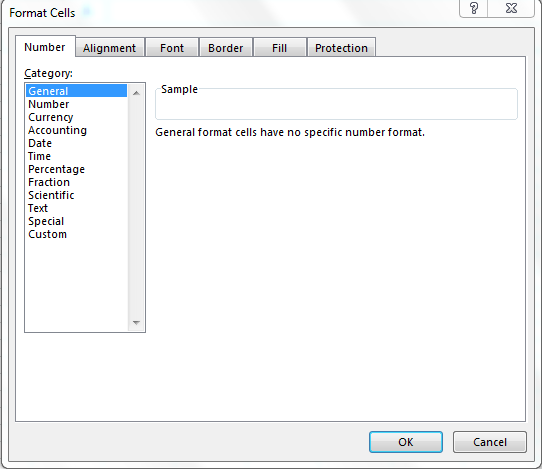Choose the Number category
This screenshot has width=542, height=469.
click(49, 104)
